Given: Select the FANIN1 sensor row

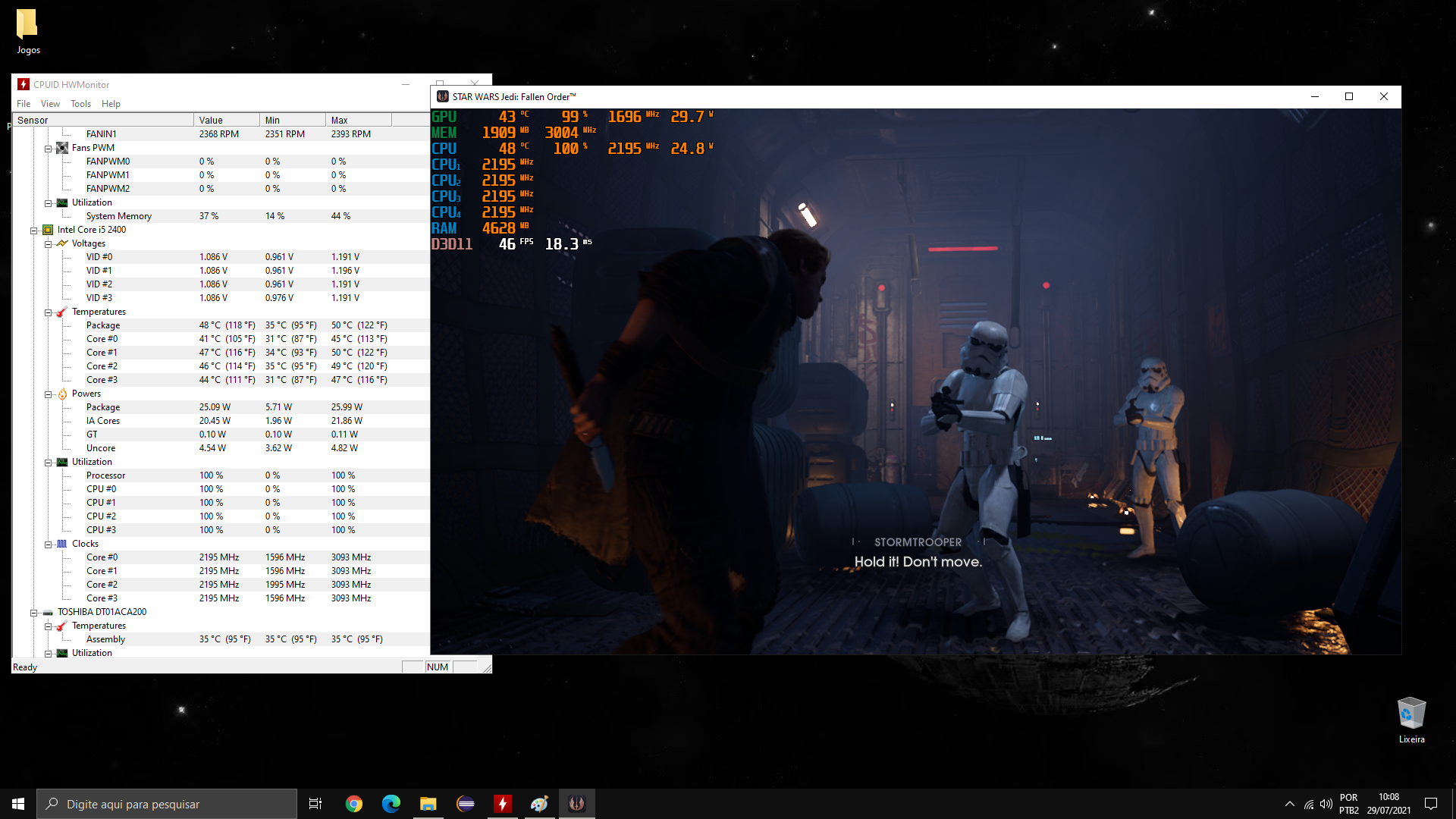Looking at the screenshot, I should (221, 134).
